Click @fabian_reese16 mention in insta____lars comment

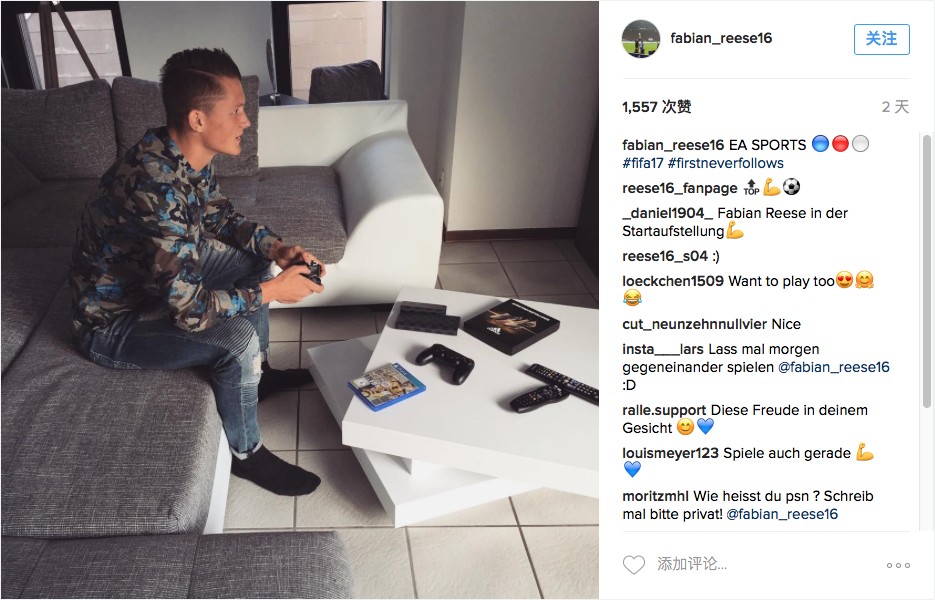point(834,367)
